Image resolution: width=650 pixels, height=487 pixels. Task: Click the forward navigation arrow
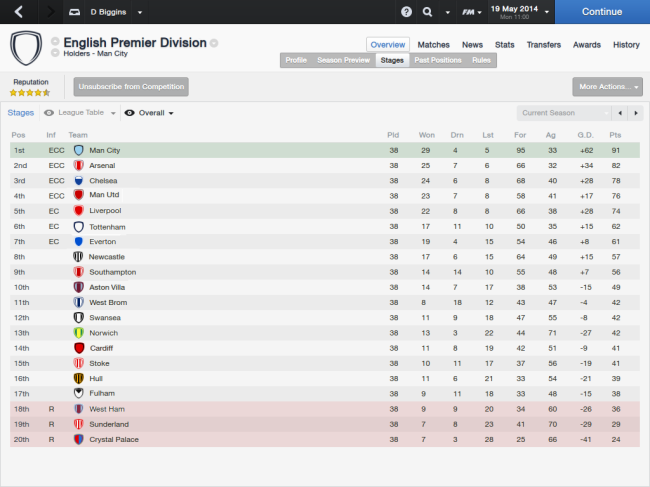(48, 12)
